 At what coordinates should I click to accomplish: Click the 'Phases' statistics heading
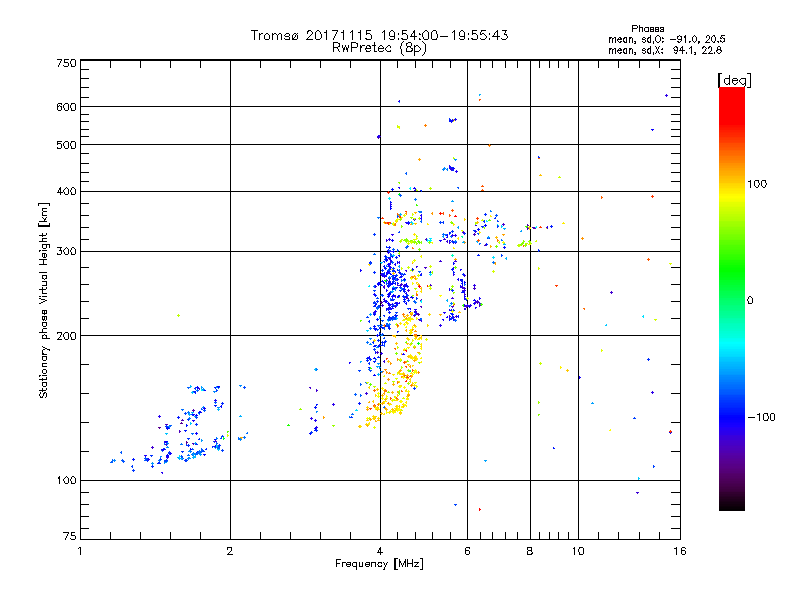[x=647, y=29]
